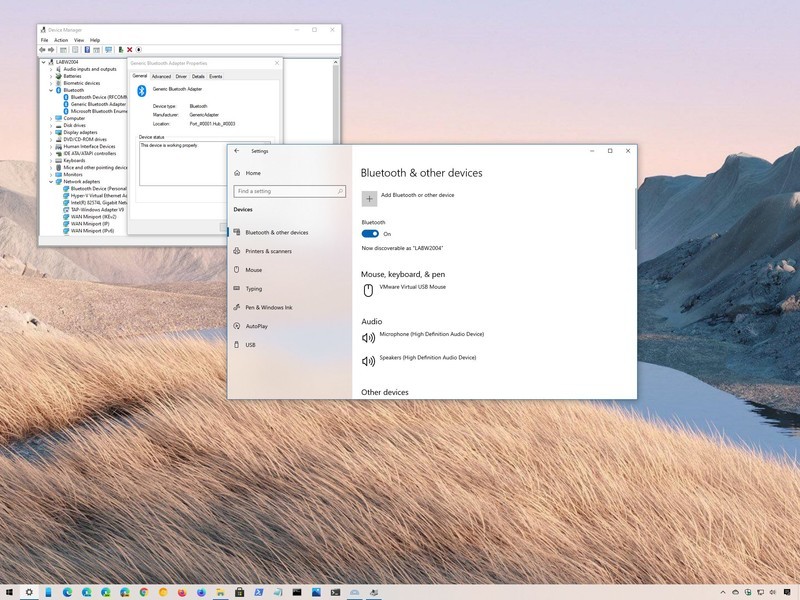This screenshot has height=600, width=800.
Task: Open the File menu in Device Manager
Action: (x=44, y=40)
